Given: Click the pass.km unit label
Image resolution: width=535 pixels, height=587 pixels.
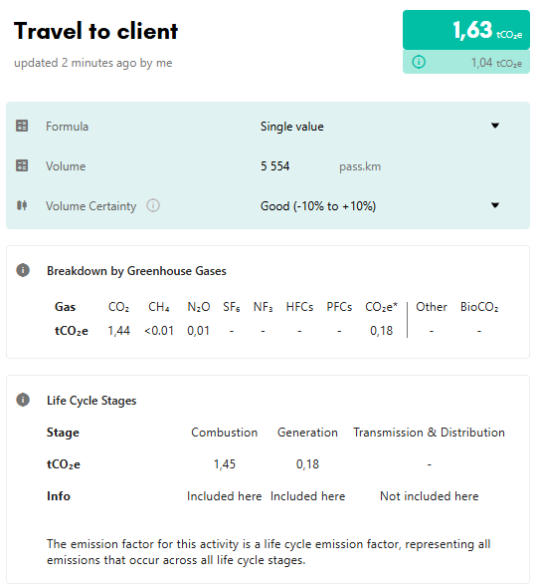Looking at the screenshot, I should [x=360, y=167].
